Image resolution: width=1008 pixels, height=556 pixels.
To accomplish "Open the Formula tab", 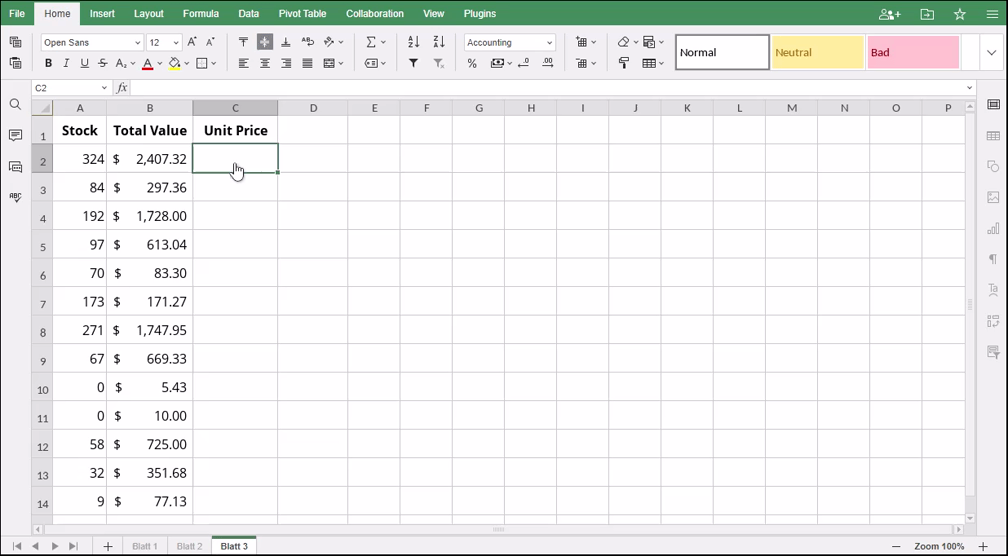I will coord(200,14).
